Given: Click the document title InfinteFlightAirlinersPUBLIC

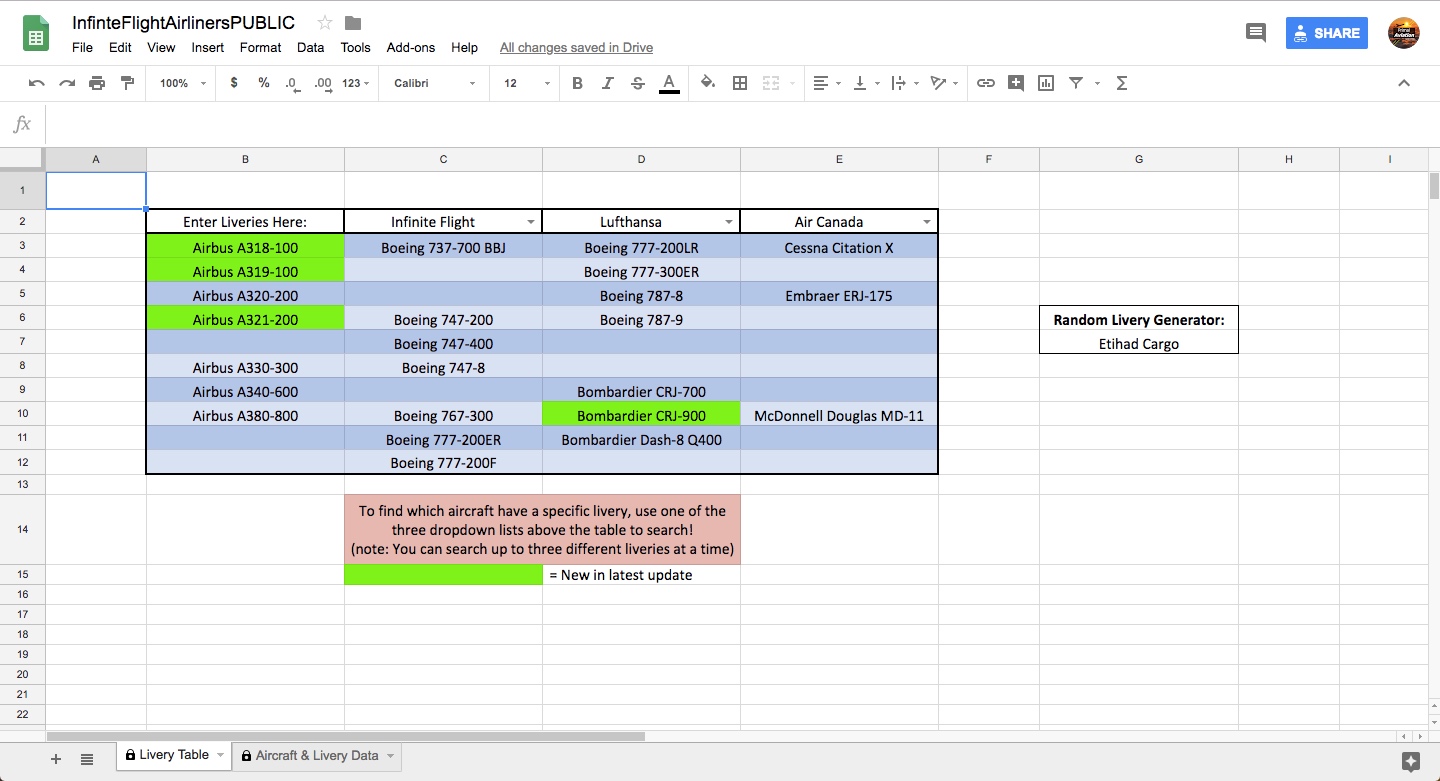Looking at the screenshot, I should [183, 22].
